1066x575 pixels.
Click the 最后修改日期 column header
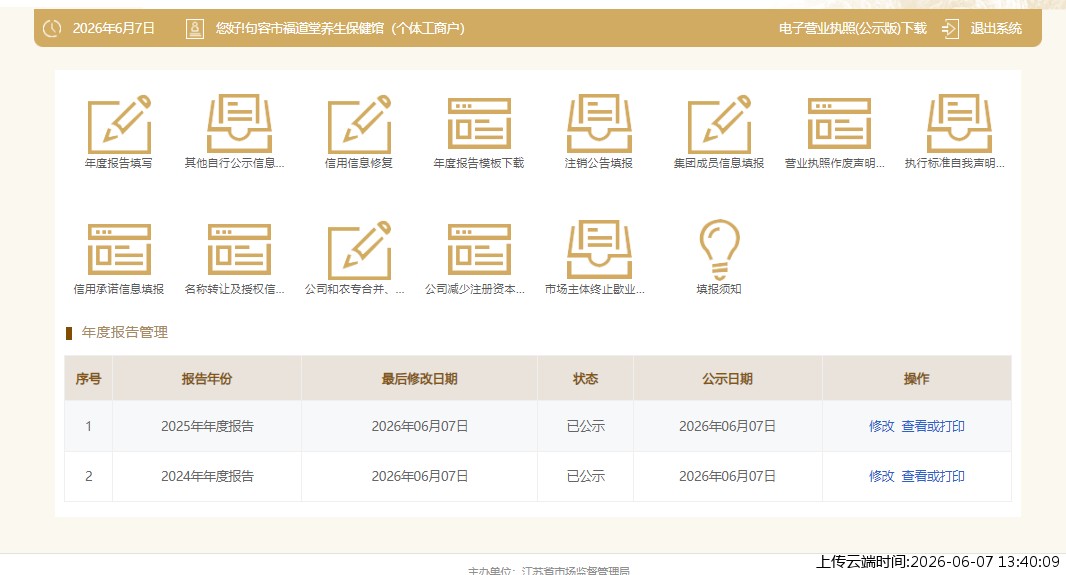click(x=419, y=379)
